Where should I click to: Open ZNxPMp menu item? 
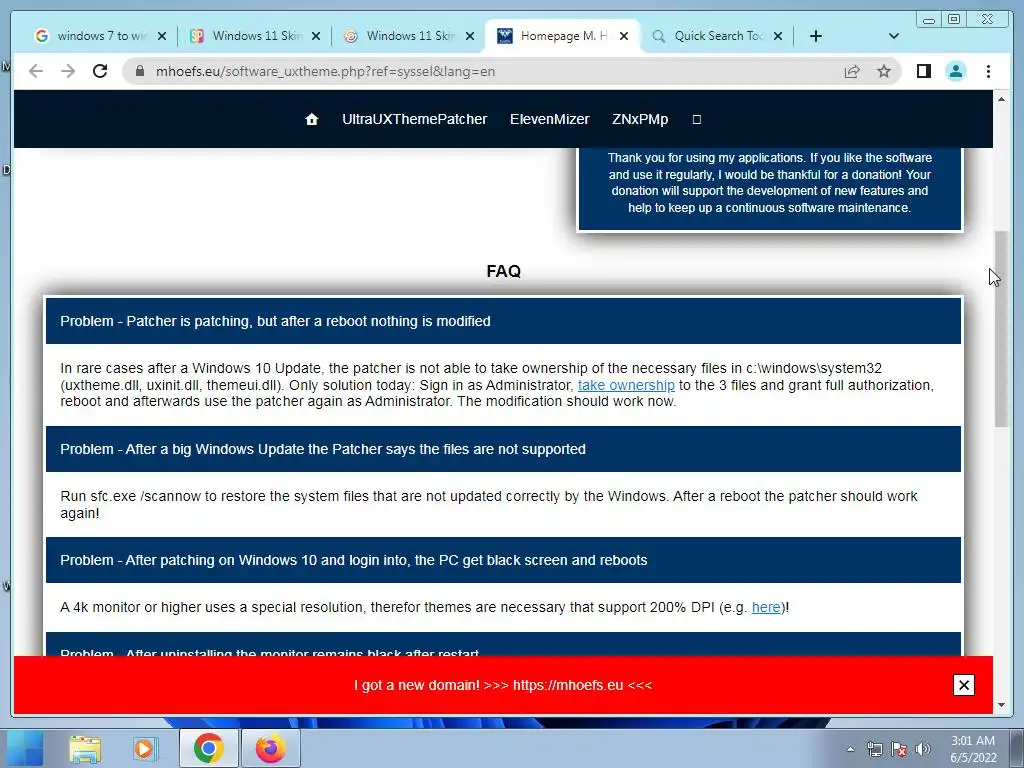[x=640, y=120]
